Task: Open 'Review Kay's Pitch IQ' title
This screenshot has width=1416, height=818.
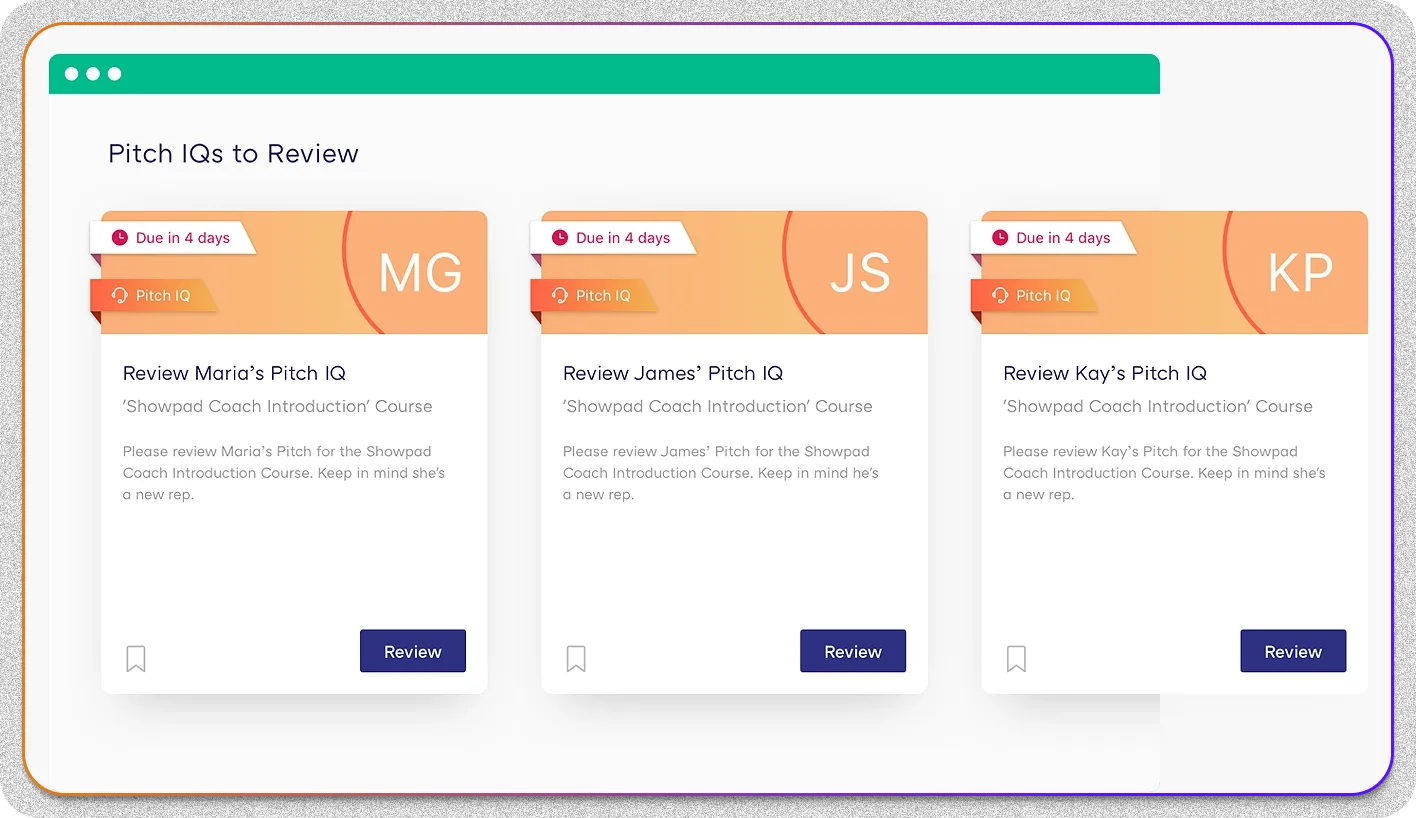Action: [1105, 373]
